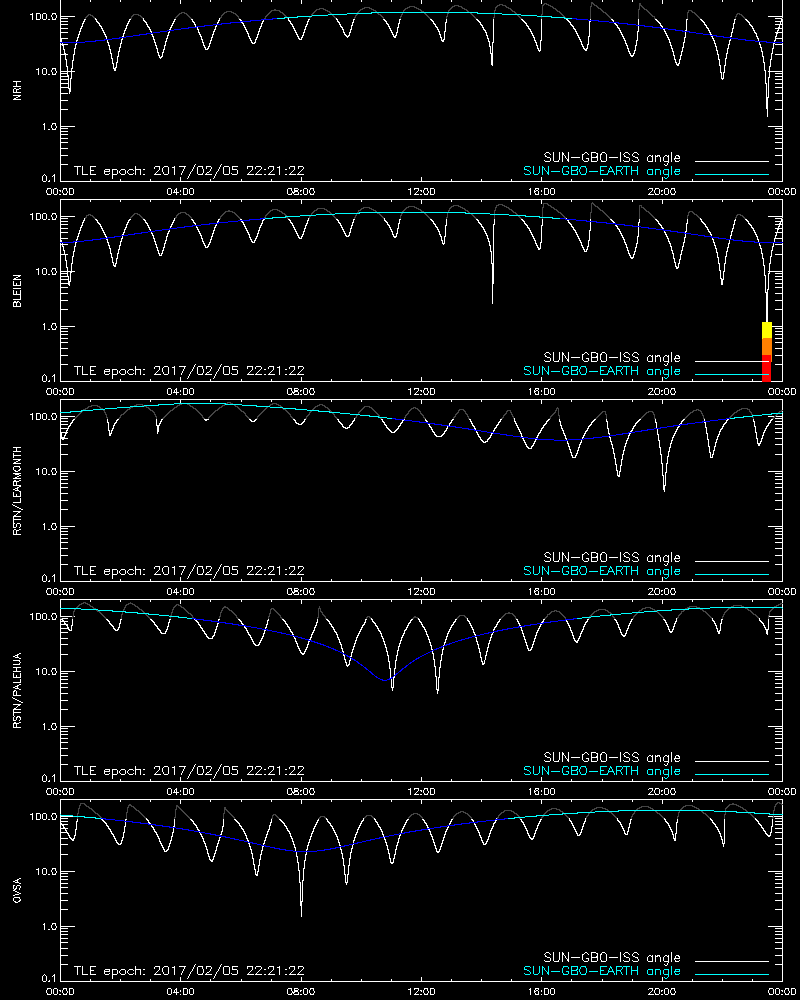Image resolution: width=800 pixels, height=1000 pixels.
Task: Click the 100.0 y-axis value in BLEIEN panel
Action: [x=43, y=217]
